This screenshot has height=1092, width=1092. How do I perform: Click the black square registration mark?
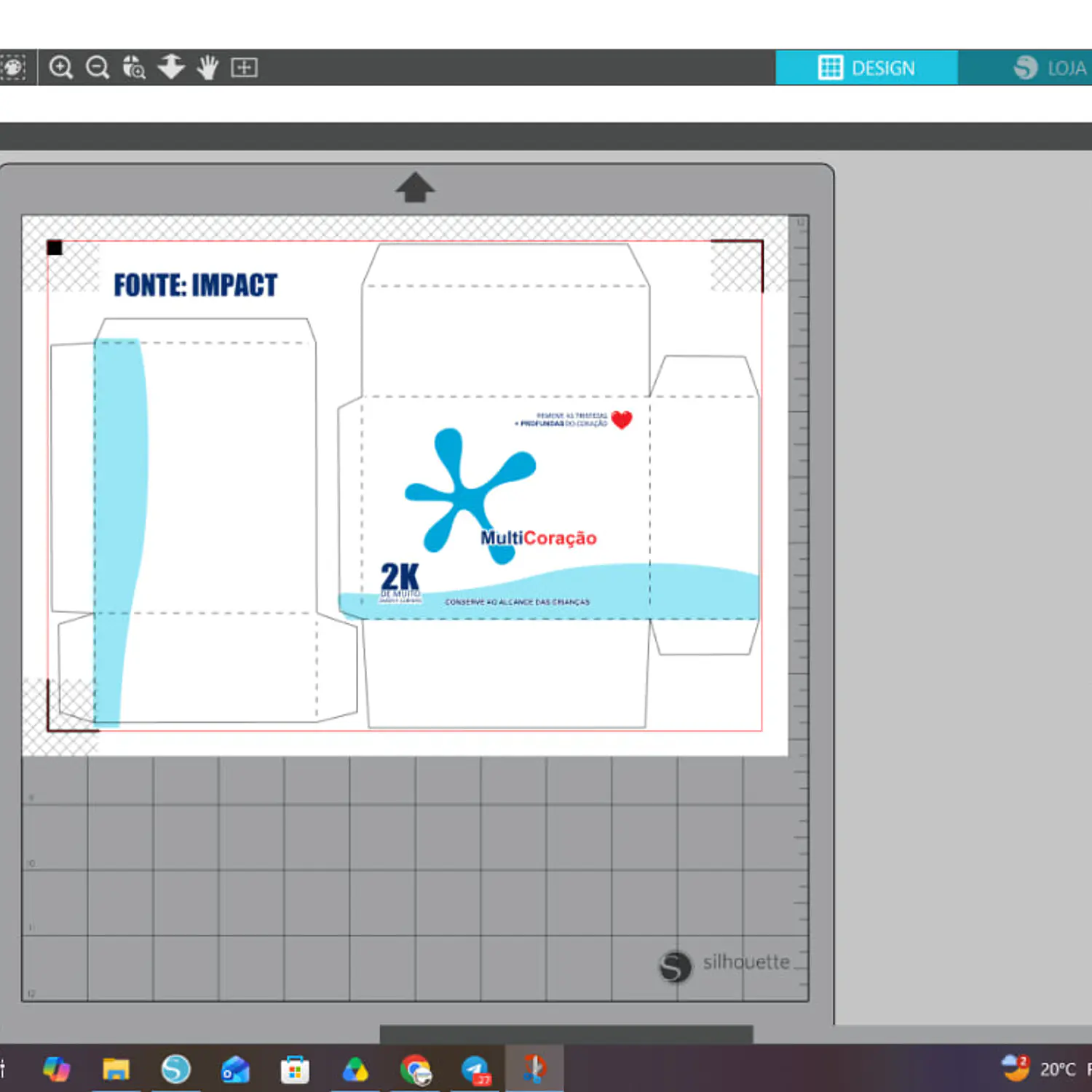click(55, 248)
